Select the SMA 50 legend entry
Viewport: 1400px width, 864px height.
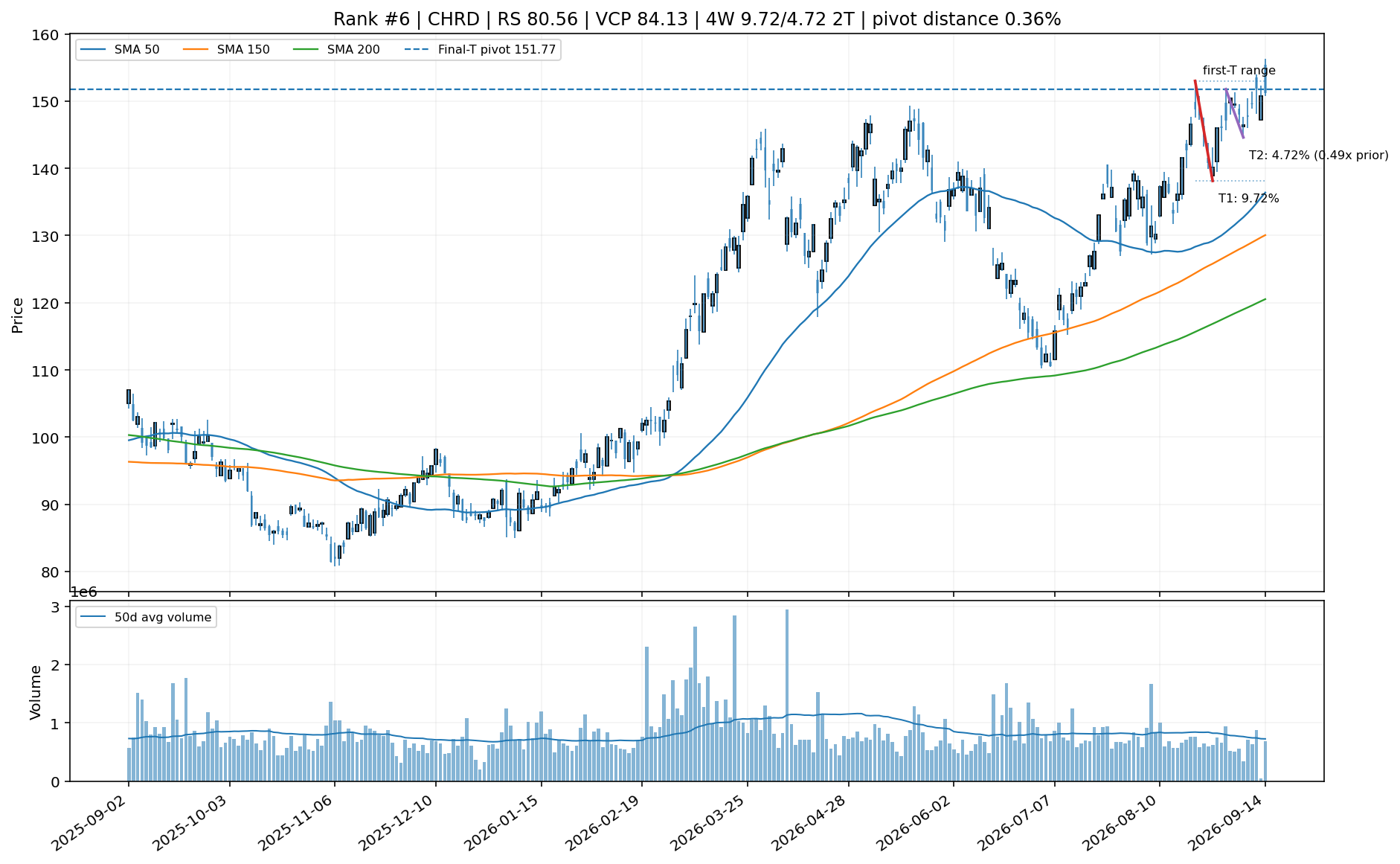tap(120, 50)
